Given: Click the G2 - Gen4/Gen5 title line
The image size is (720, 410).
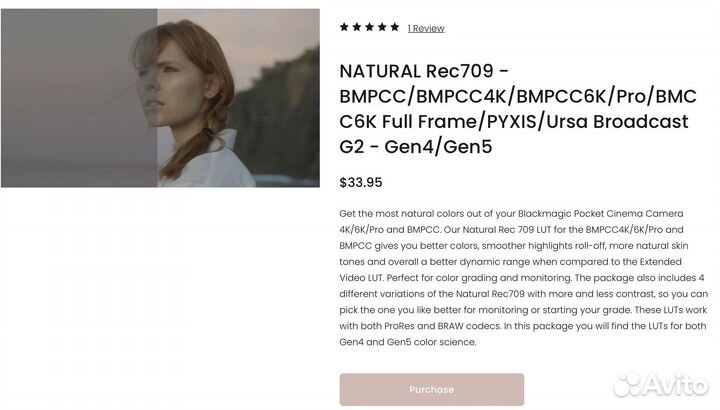Looking at the screenshot, I should pyautogui.click(x=416, y=147).
